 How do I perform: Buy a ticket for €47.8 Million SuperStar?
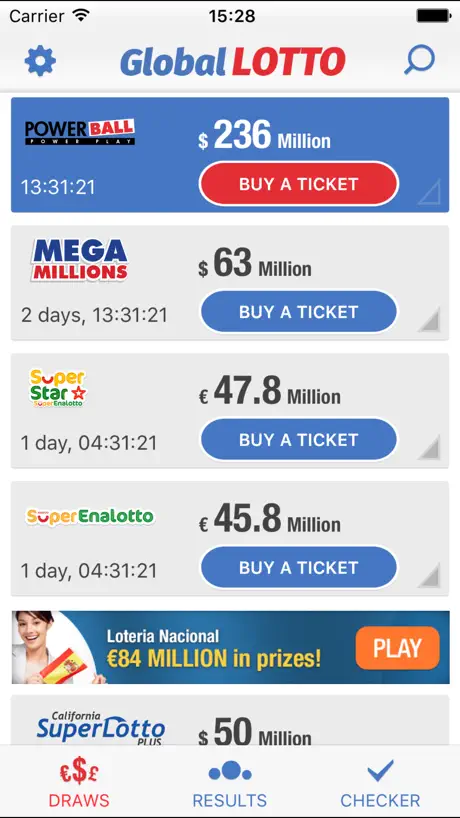299,439
